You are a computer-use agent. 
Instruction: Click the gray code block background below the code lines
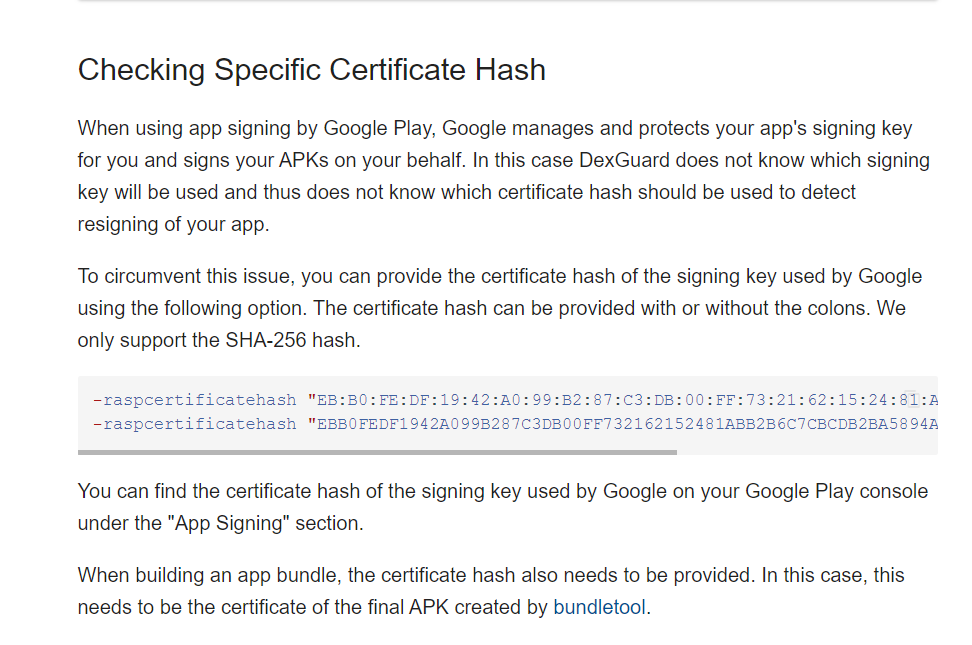pyautogui.click(x=507, y=442)
